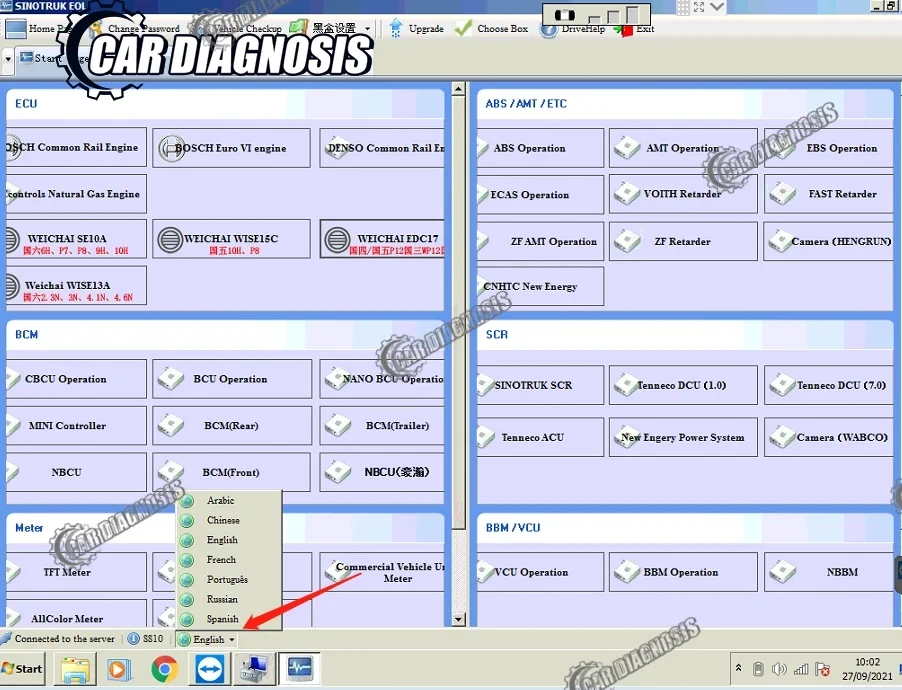This screenshot has width=902, height=690.
Task: Choose Português in the language menu
Action: click(228, 580)
